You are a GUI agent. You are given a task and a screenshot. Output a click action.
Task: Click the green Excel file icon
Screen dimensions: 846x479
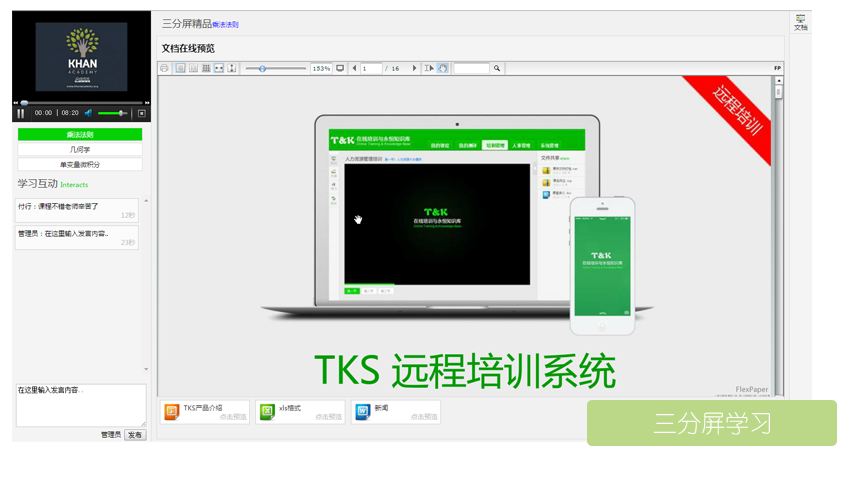pos(267,412)
